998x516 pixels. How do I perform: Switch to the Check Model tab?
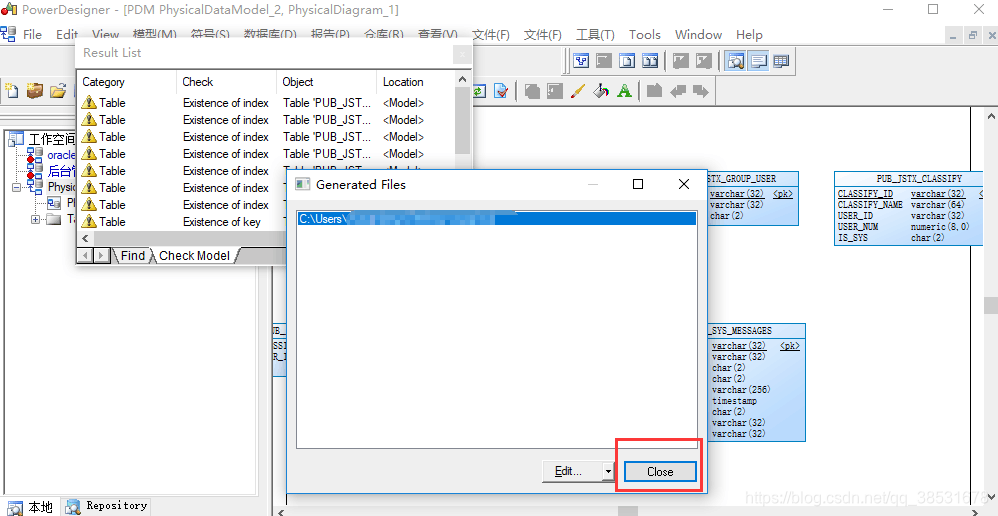[x=194, y=255]
